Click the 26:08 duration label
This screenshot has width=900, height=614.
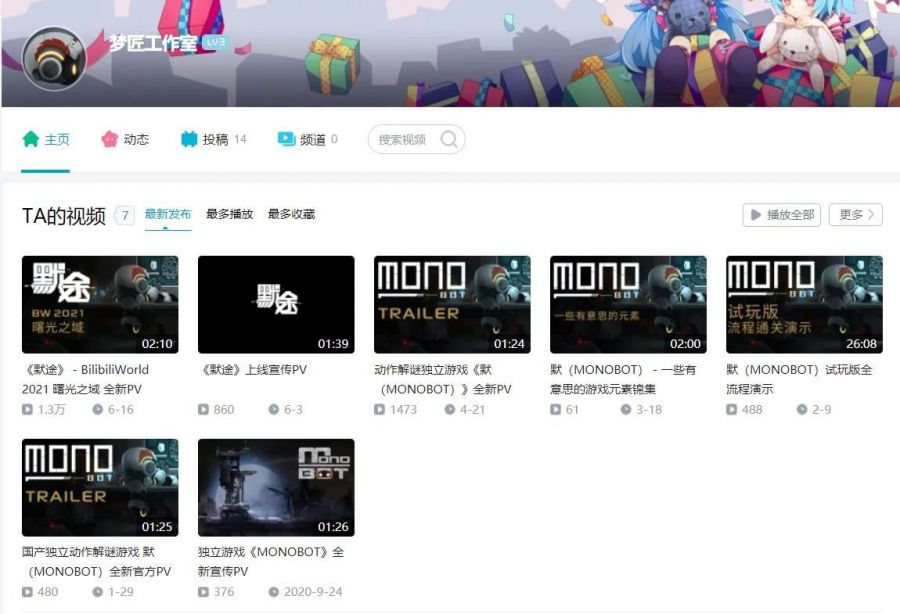(x=861, y=344)
